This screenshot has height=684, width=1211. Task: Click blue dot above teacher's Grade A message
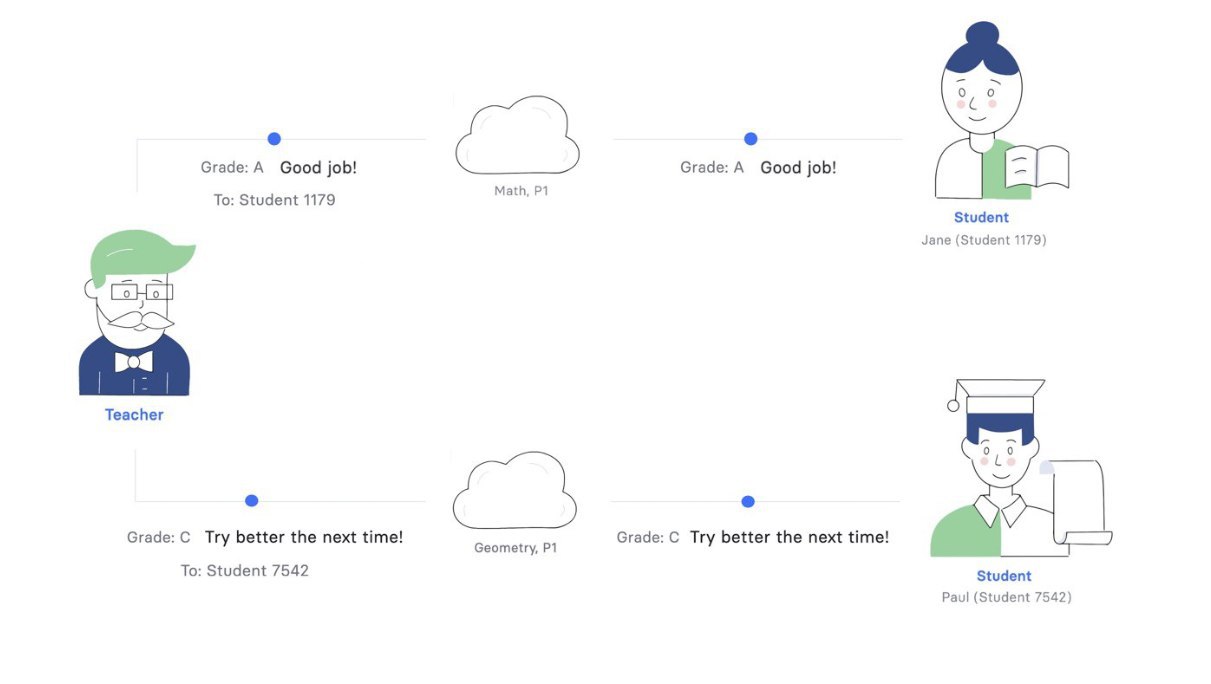[x=274, y=139]
